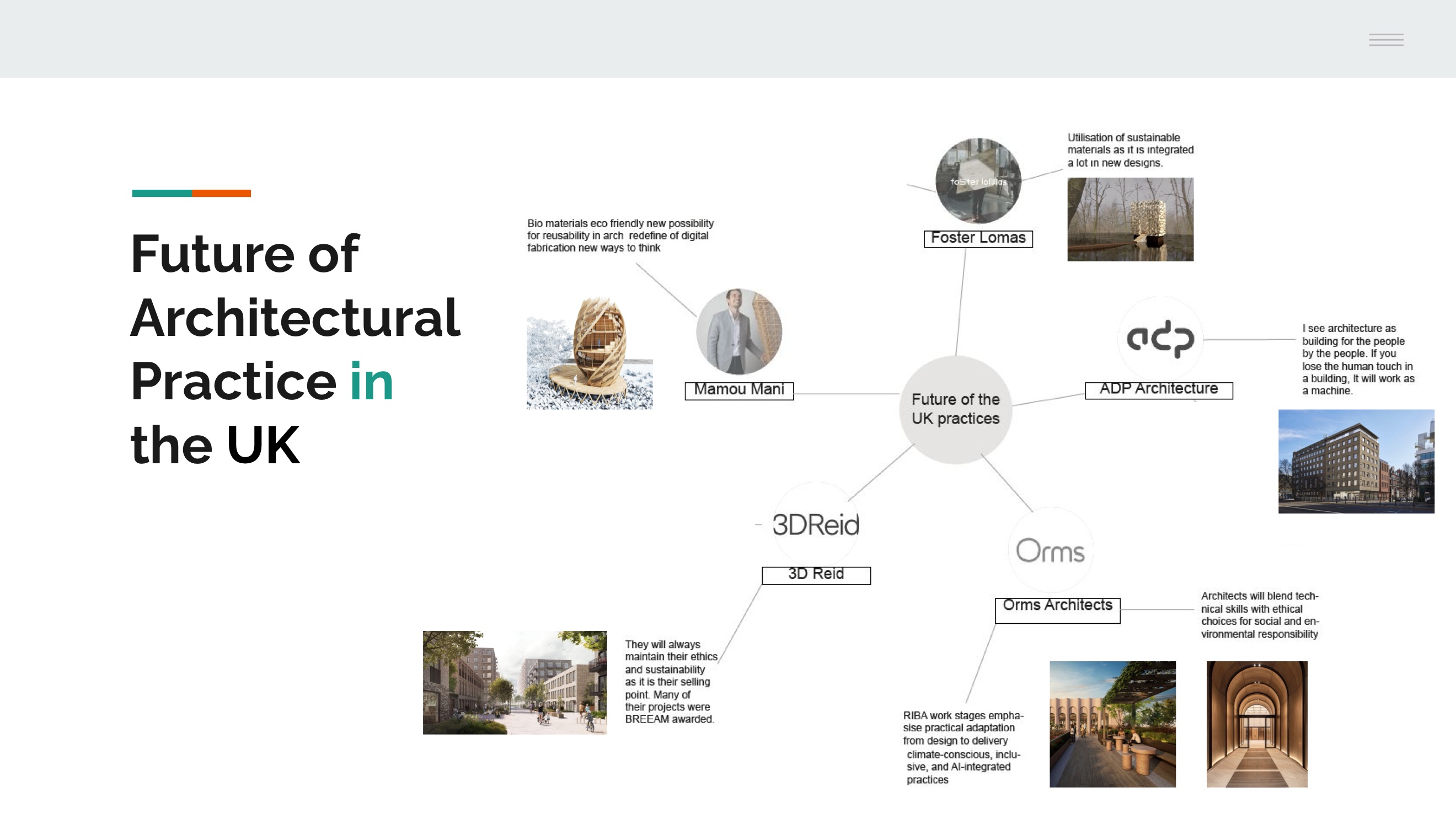Open the hamburger menu in the header

[1386, 40]
